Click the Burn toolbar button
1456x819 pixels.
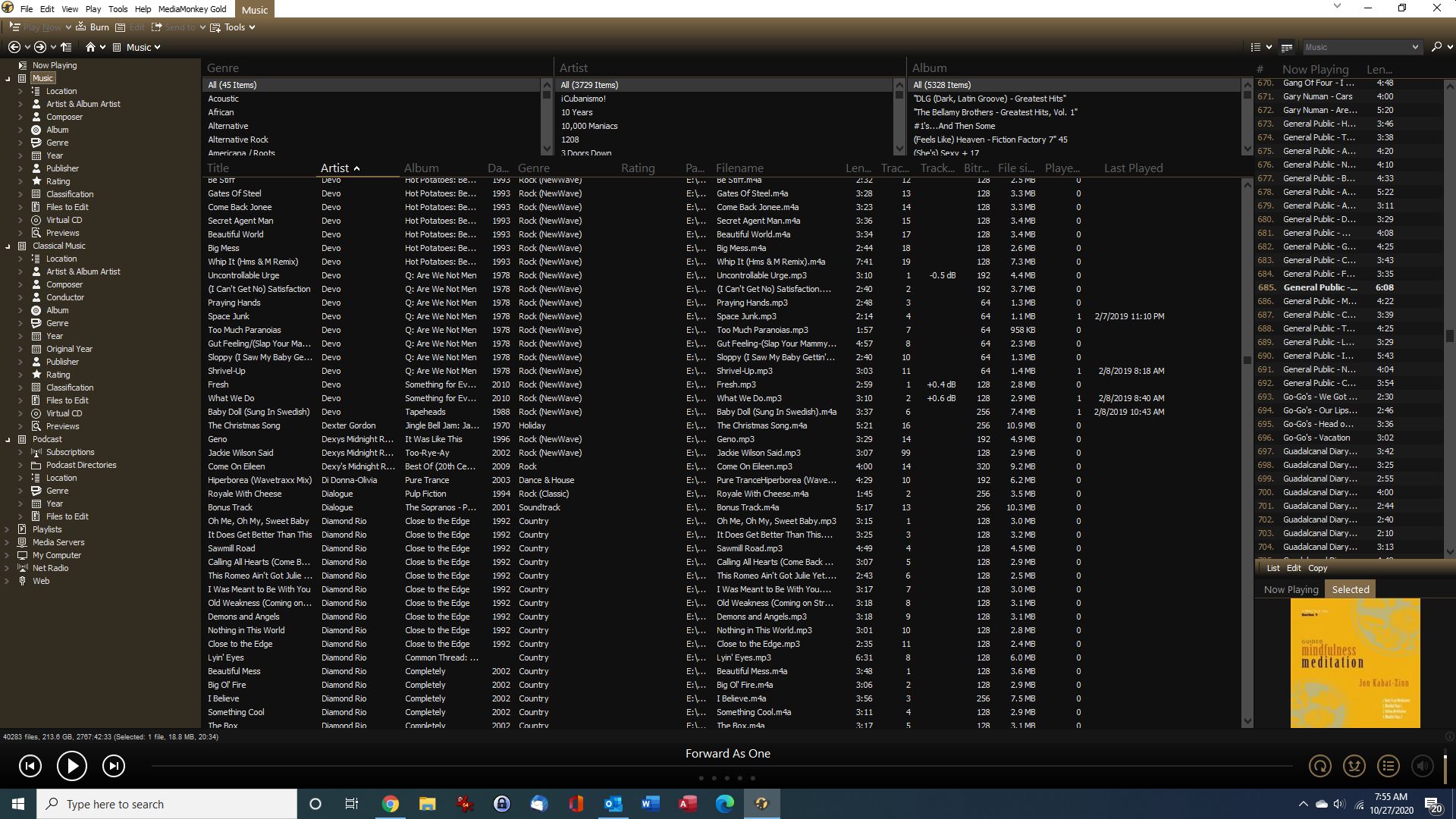click(x=92, y=27)
